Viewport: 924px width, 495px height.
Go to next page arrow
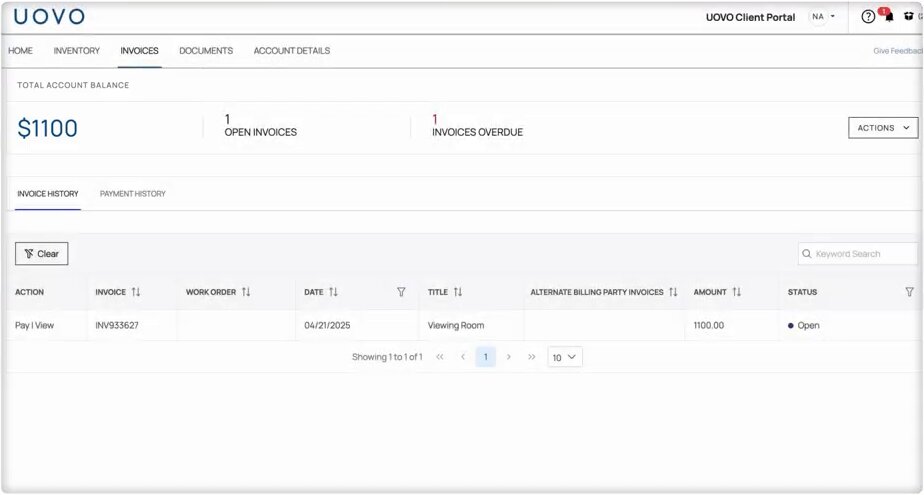pyautogui.click(x=509, y=357)
